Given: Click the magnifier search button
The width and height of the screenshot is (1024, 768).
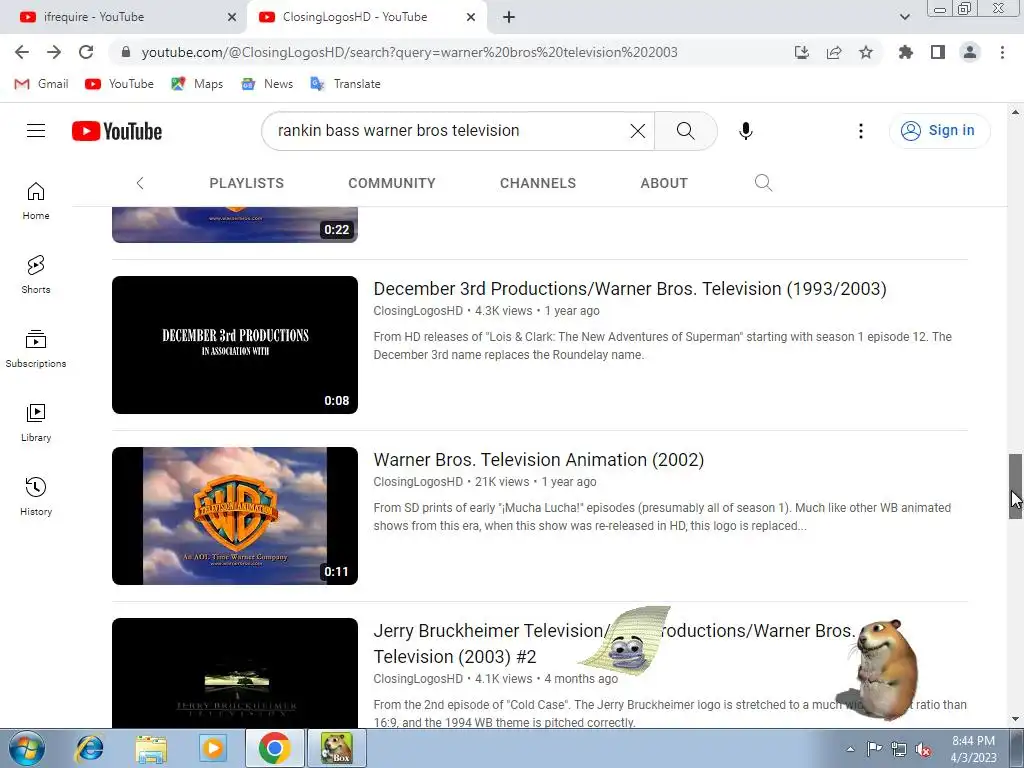Looking at the screenshot, I should point(686,131).
